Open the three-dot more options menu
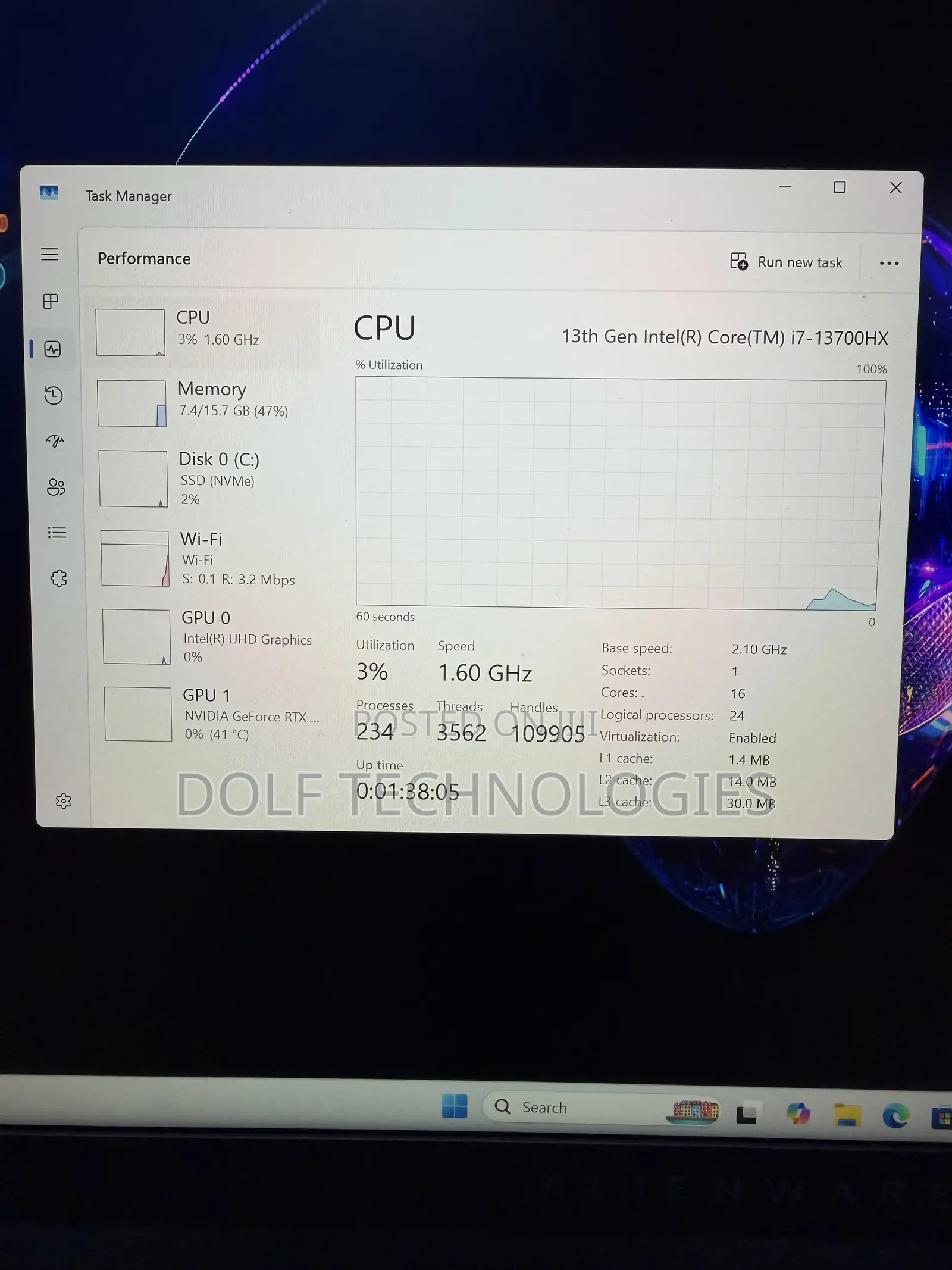This screenshot has width=952, height=1270. coord(889,263)
